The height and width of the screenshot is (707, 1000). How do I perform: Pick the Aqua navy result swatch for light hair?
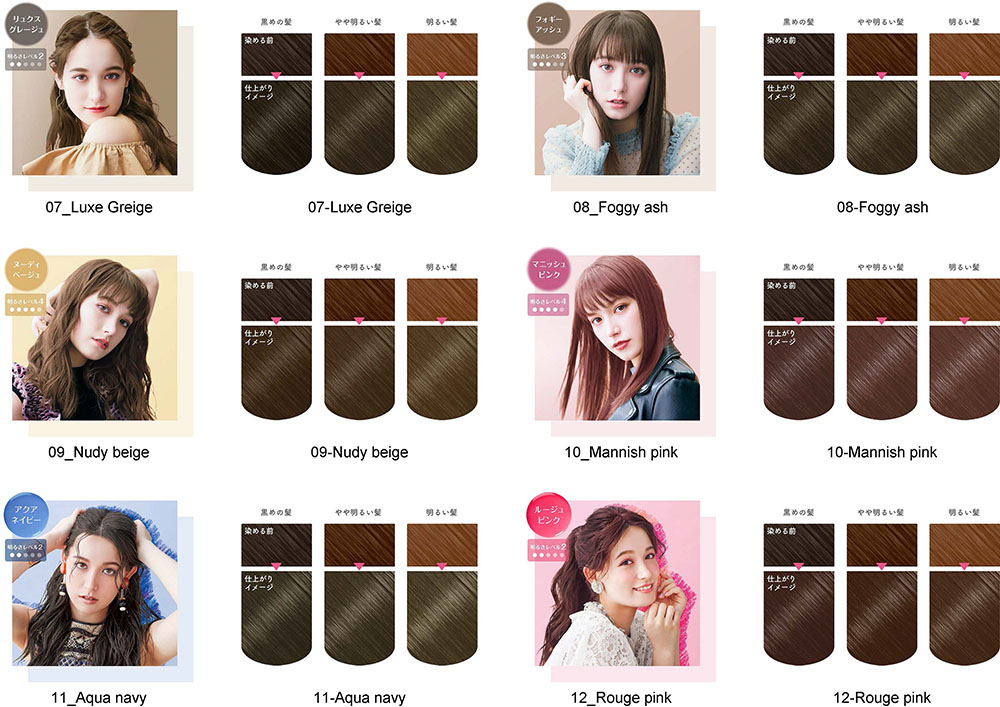click(442, 618)
